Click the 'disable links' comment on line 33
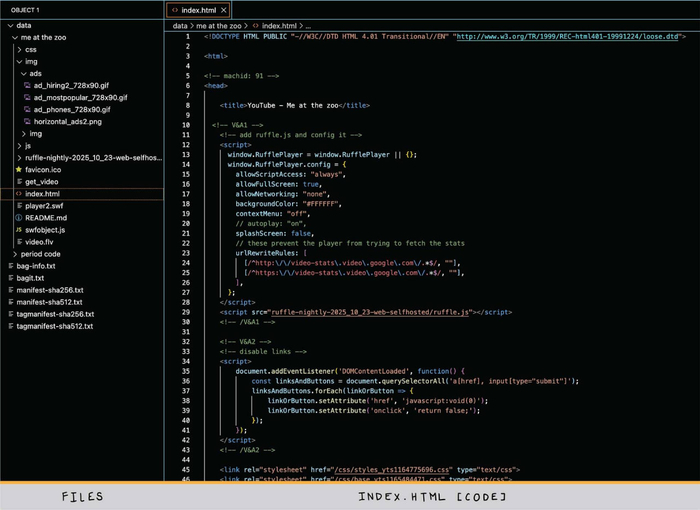The height and width of the screenshot is (510, 700). coord(263,352)
